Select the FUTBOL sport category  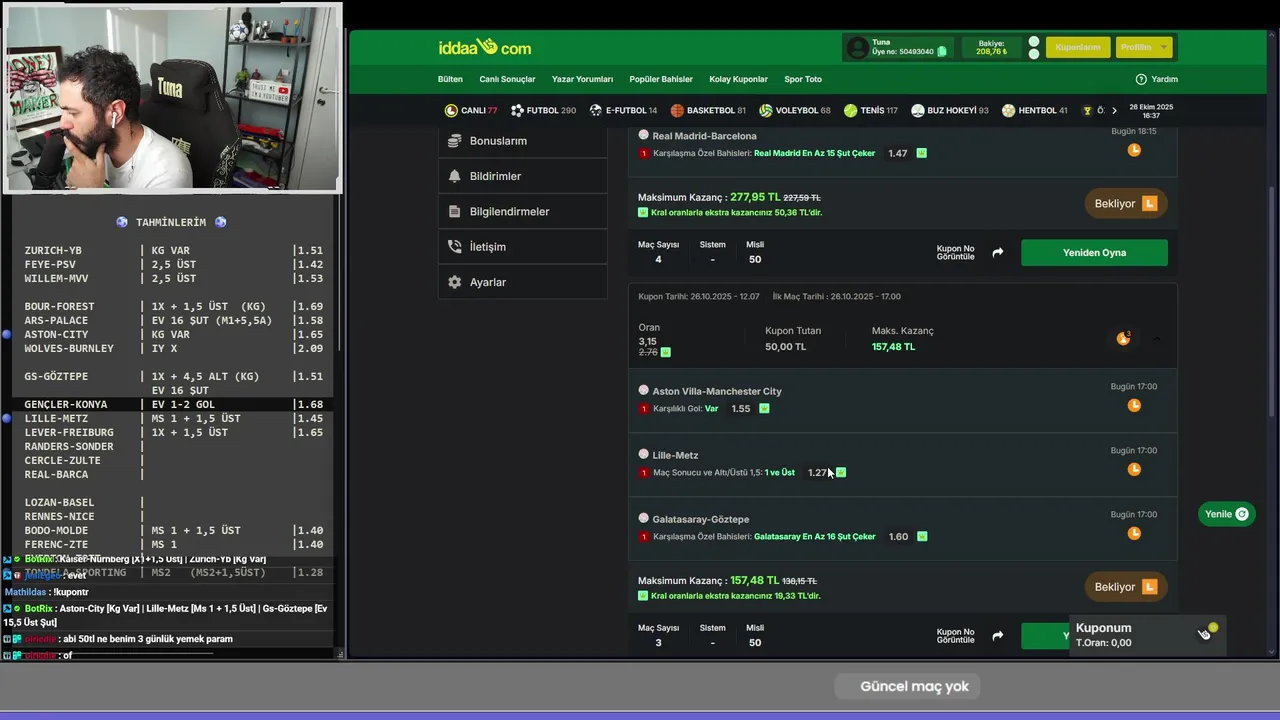point(543,110)
